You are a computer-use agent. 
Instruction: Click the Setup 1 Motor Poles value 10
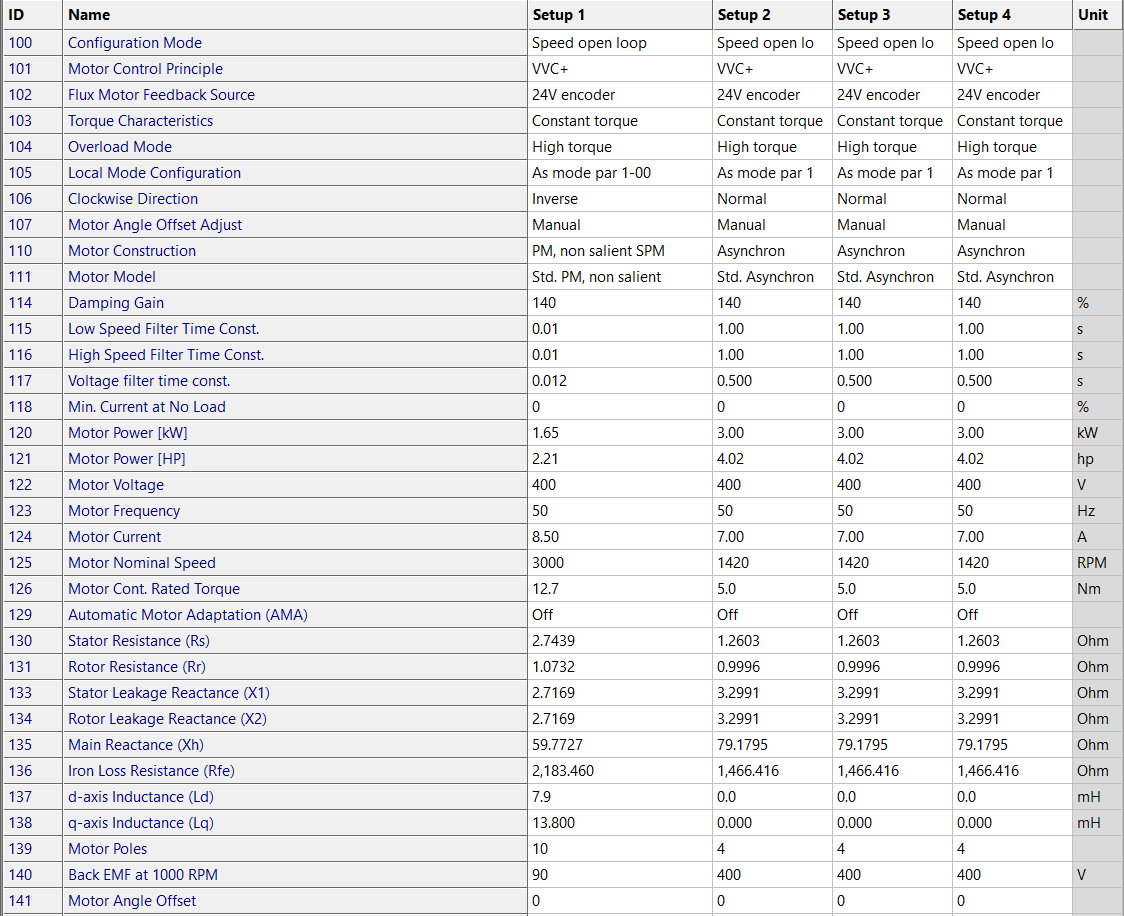(x=540, y=849)
